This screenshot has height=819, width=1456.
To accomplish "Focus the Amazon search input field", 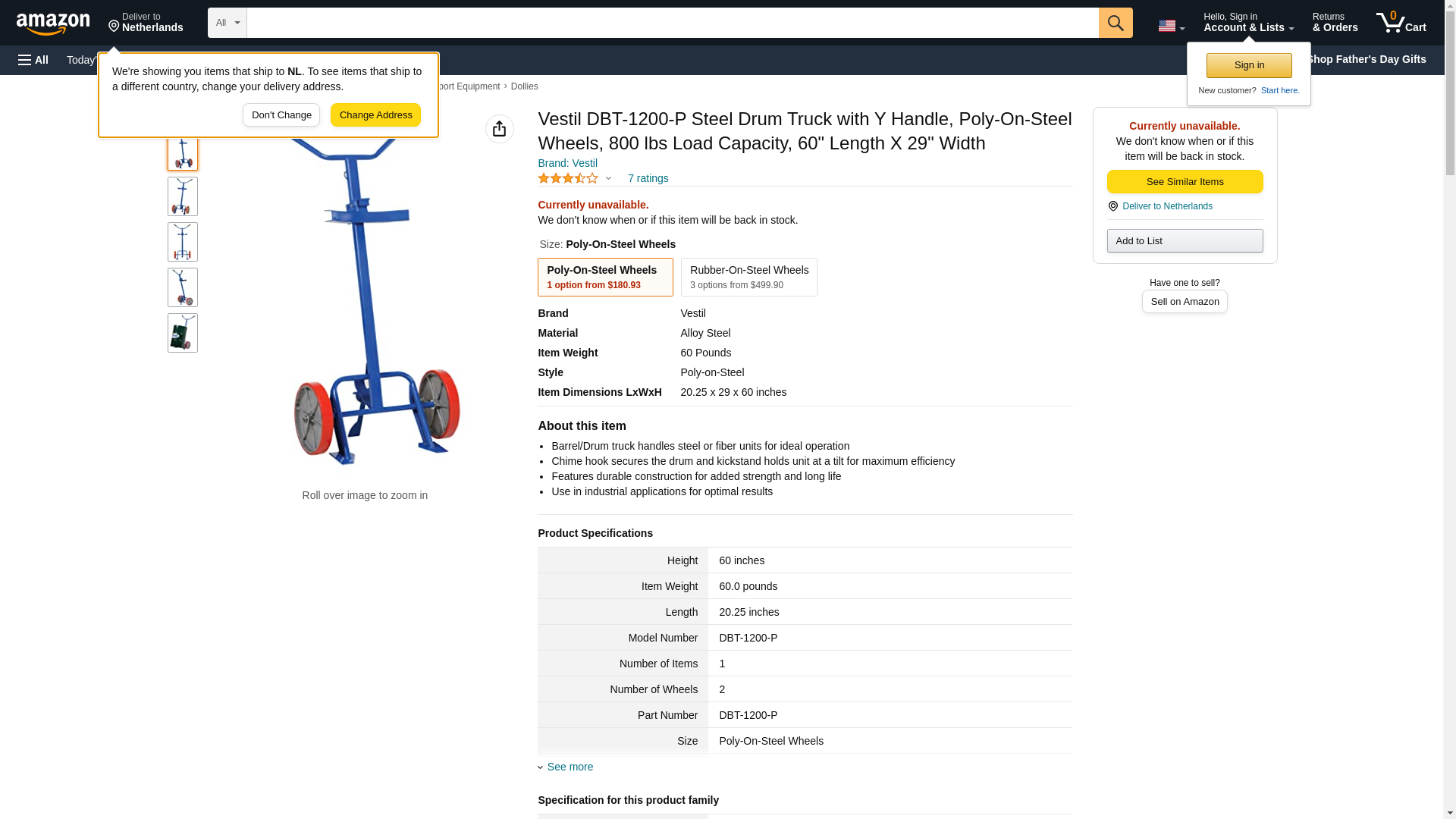I will (x=672, y=23).
